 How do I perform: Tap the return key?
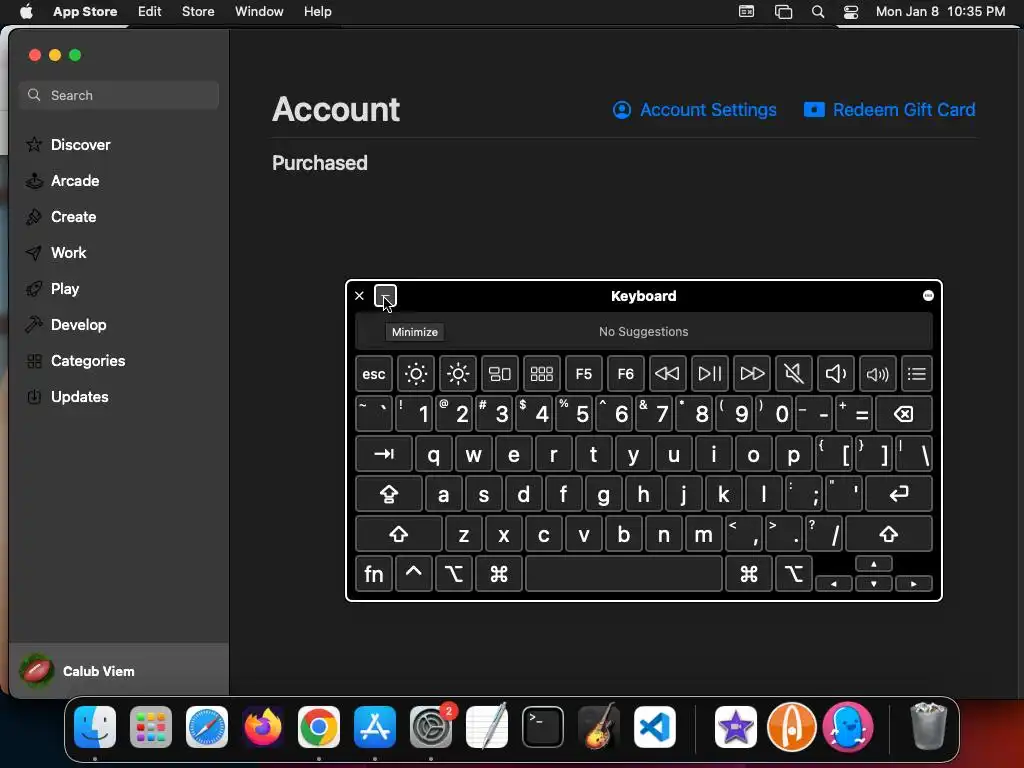[899, 494]
